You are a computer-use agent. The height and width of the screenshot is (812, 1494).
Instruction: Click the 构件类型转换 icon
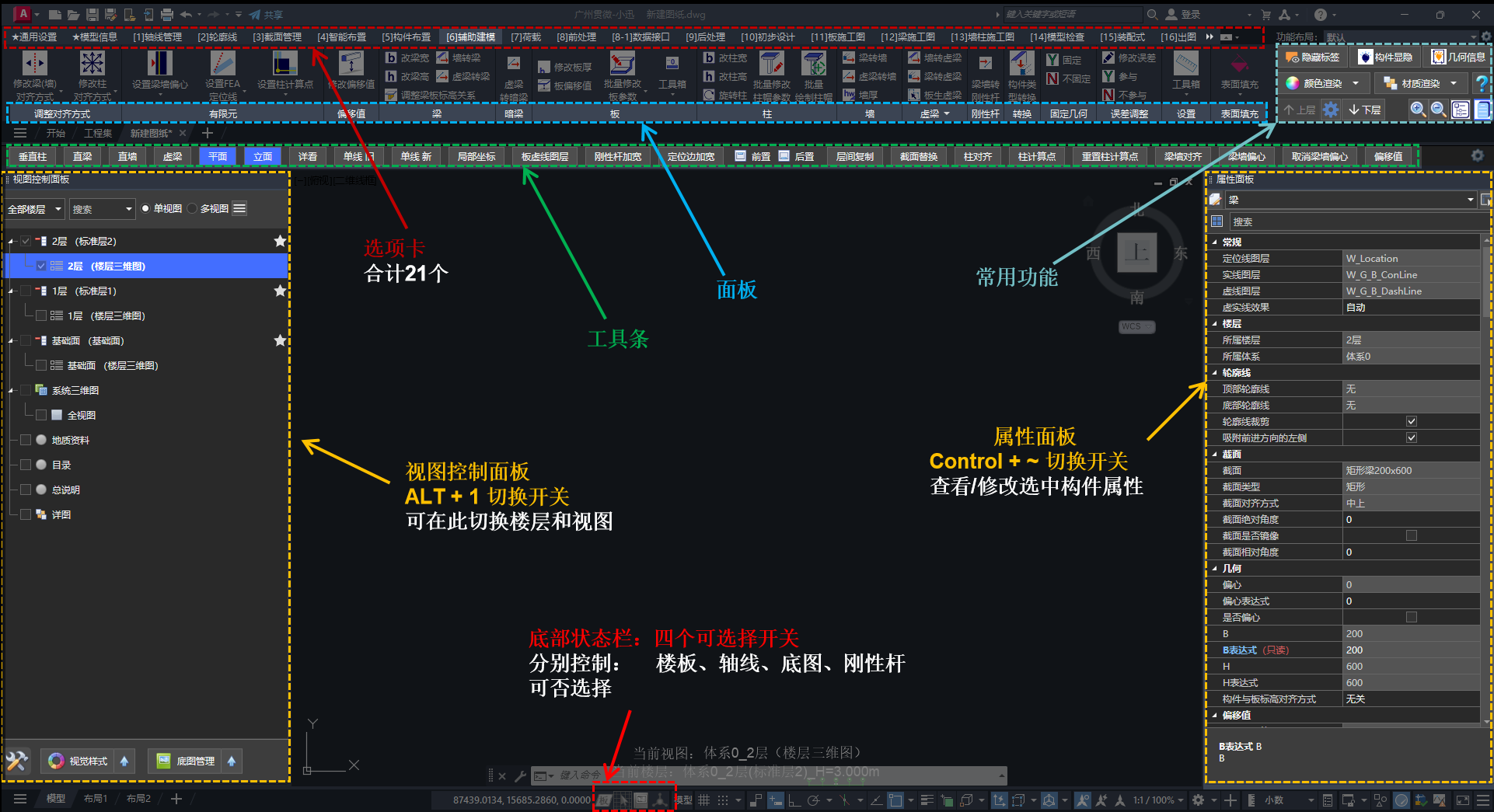[x=1021, y=64]
